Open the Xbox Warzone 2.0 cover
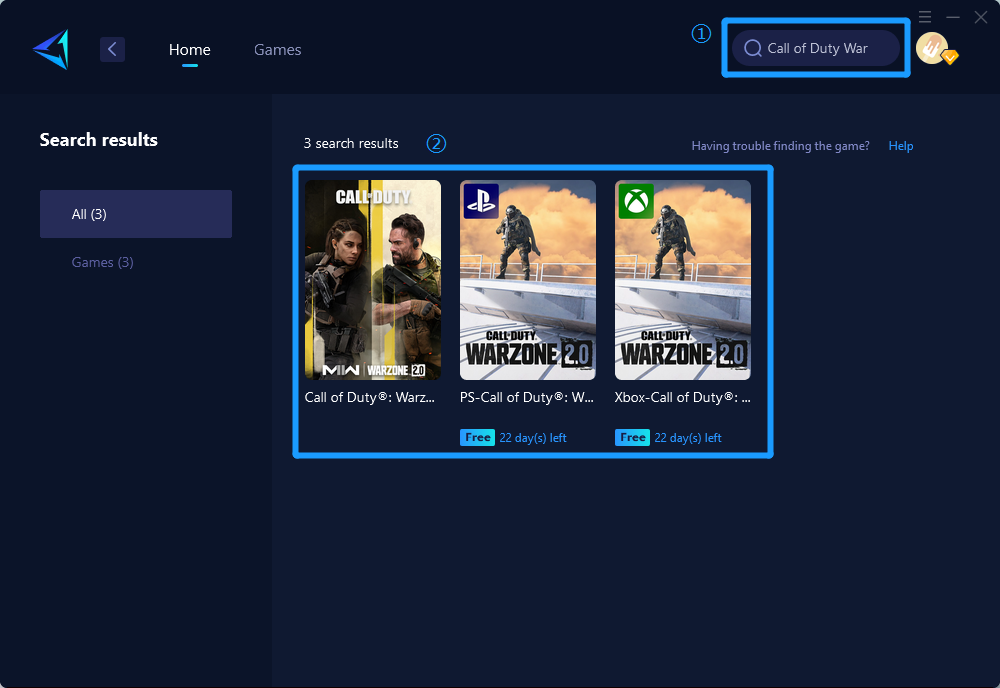The image size is (1000, 688). tap(682, 280)
